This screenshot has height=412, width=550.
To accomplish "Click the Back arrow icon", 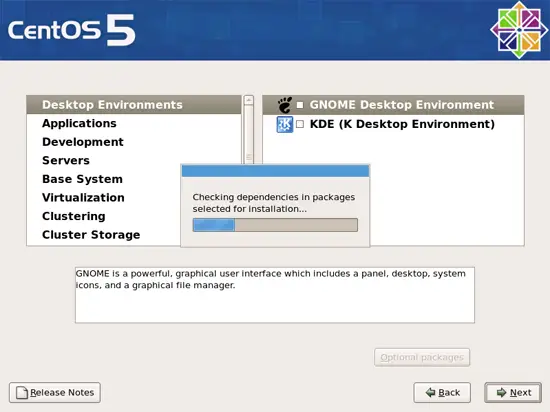I will coord(430,392).
